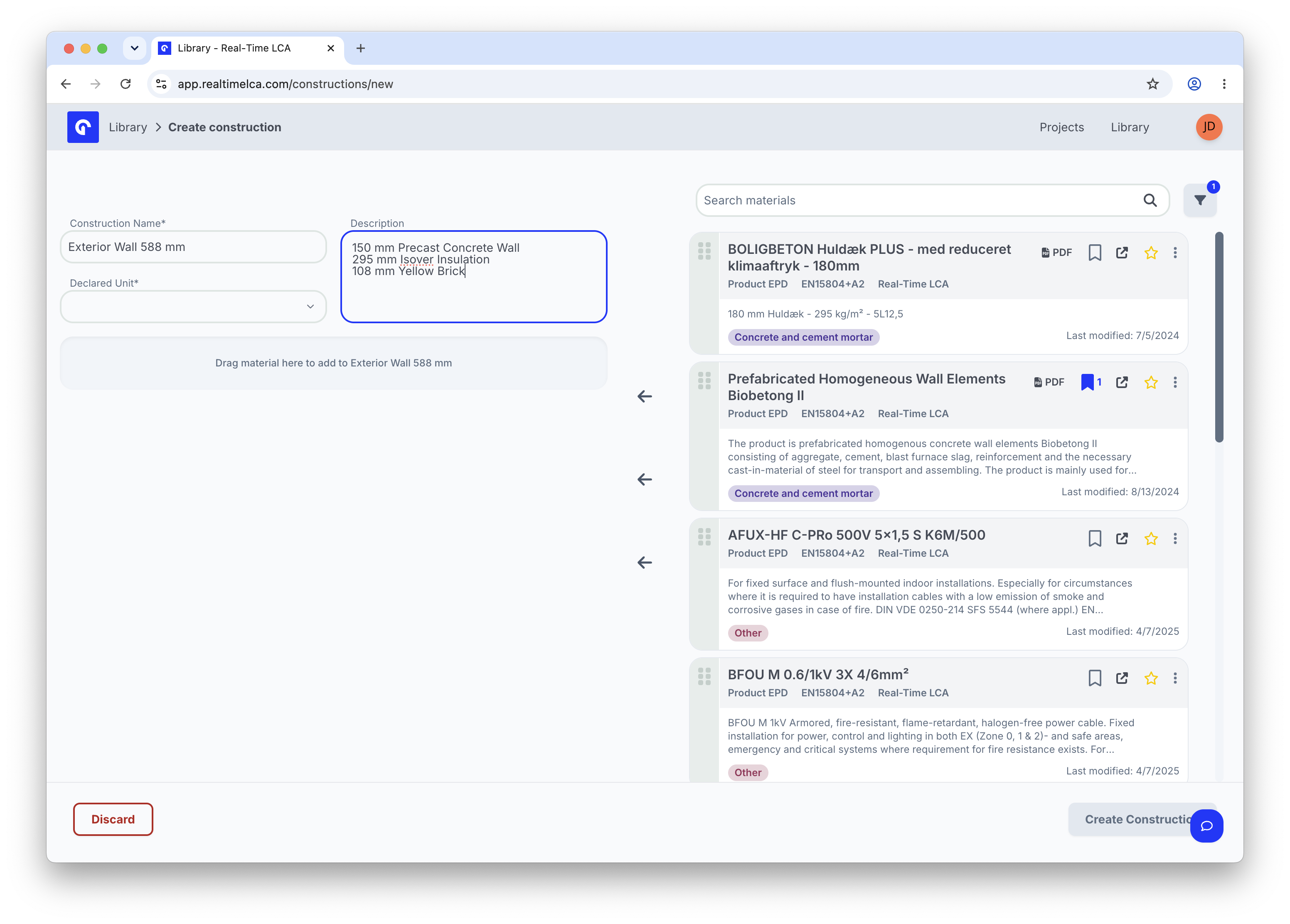Click the Create construction breadcrumb text
The width and height of the screenshot is (1290, 924).
[225, 128]
